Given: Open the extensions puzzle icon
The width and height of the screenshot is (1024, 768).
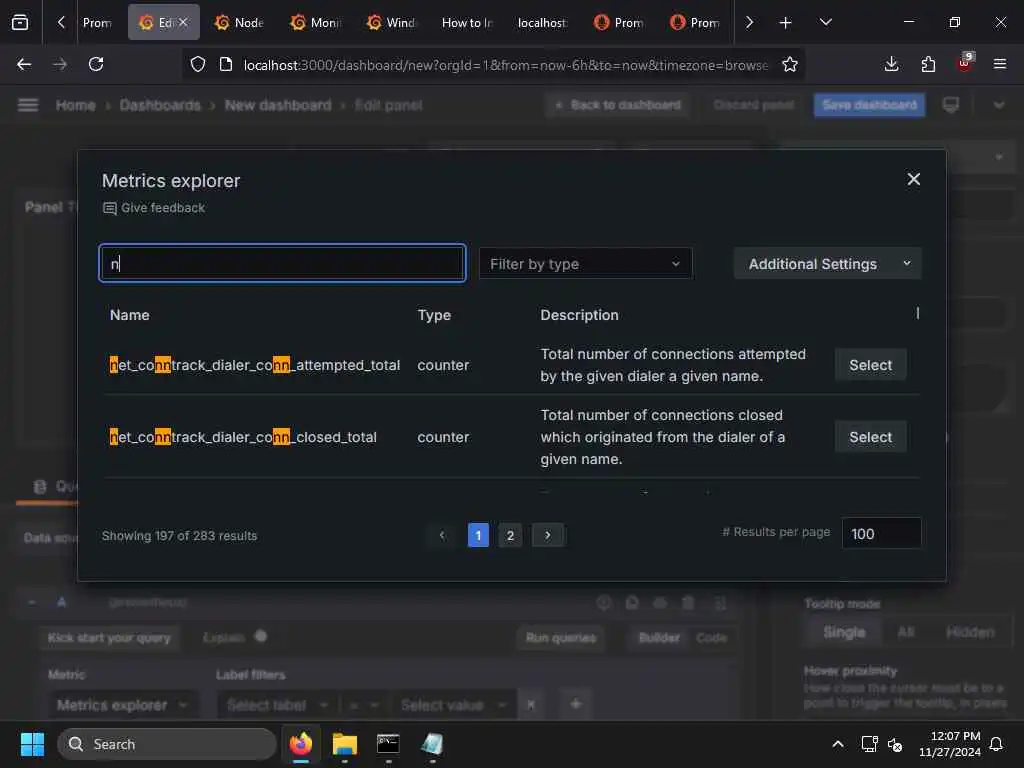Looking at the screenshot, I should (928, 64).
